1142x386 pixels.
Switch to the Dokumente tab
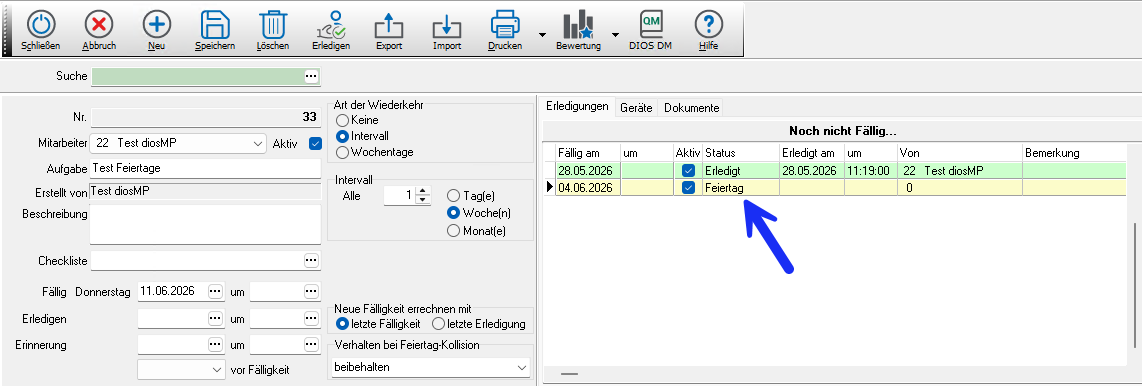point(692,108)
